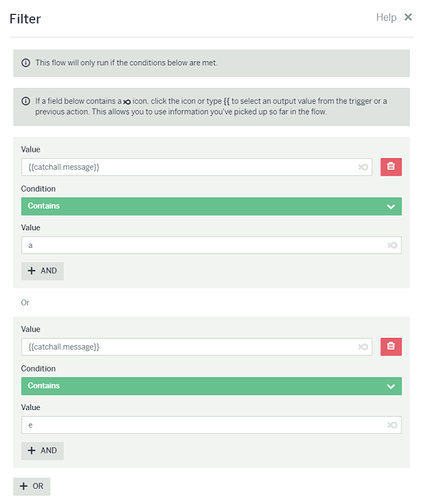The width and height of the screenshot is (421, 500).
Task: Close the Filter panel with the X
Action: tap(408, 17)
